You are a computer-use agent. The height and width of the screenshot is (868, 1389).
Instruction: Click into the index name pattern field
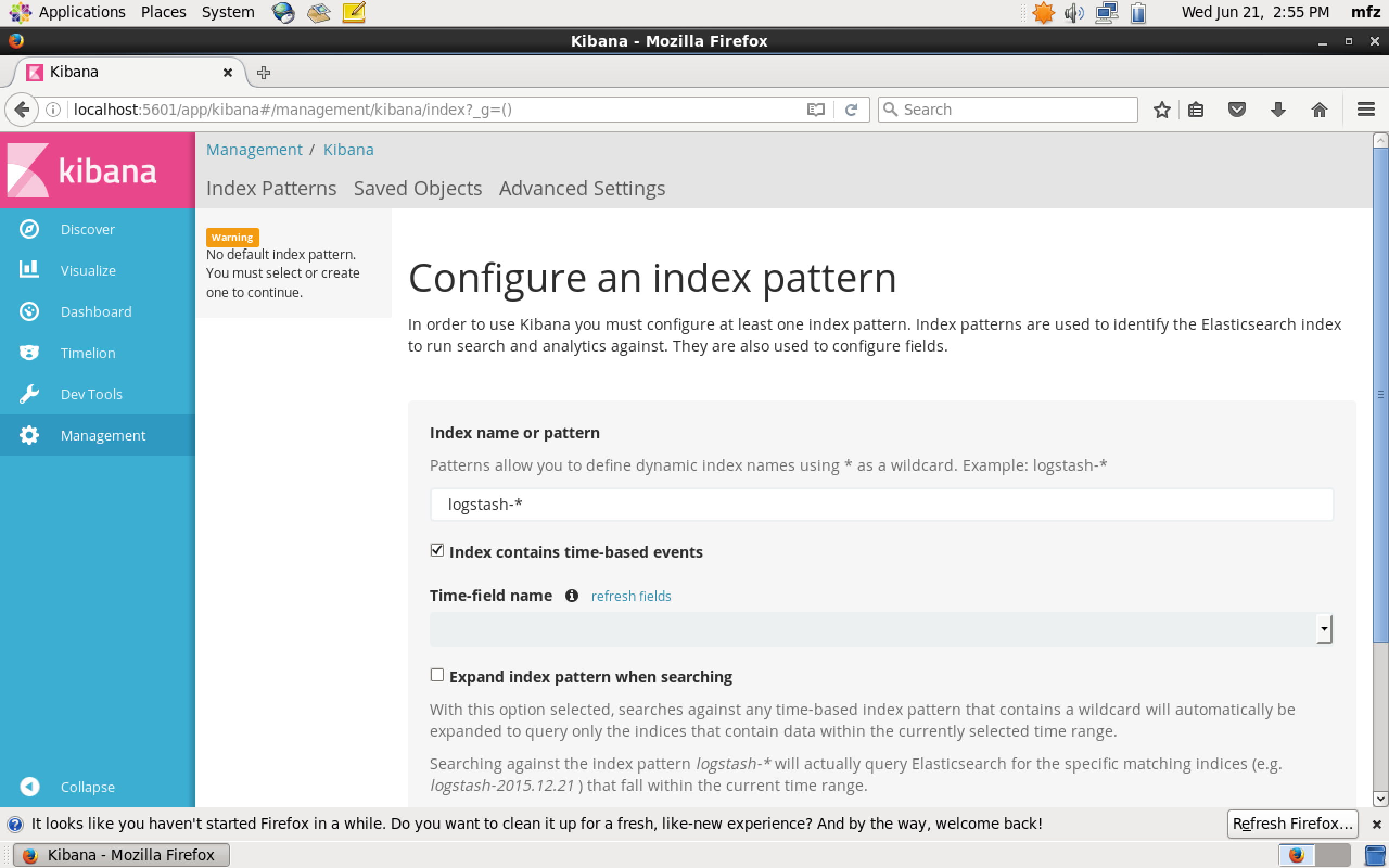coord(881,504)
